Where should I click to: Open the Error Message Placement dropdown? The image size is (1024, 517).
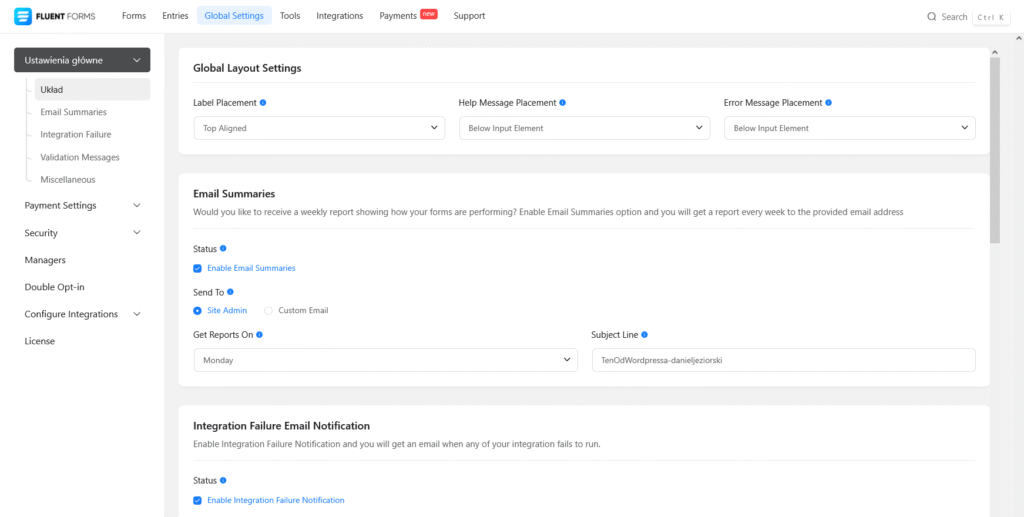tap(850, 128)
